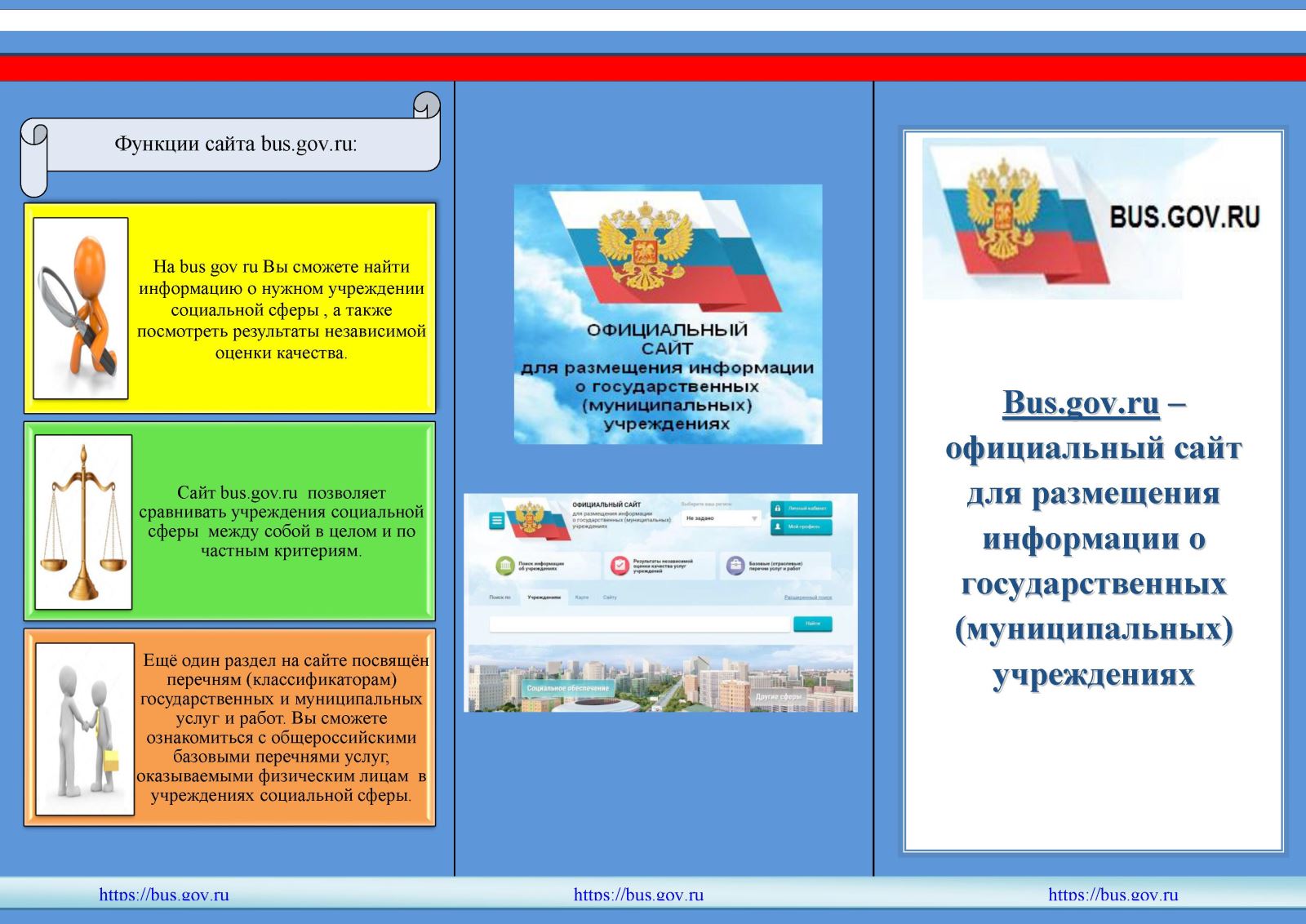Click the handshake white figures image

85,729
